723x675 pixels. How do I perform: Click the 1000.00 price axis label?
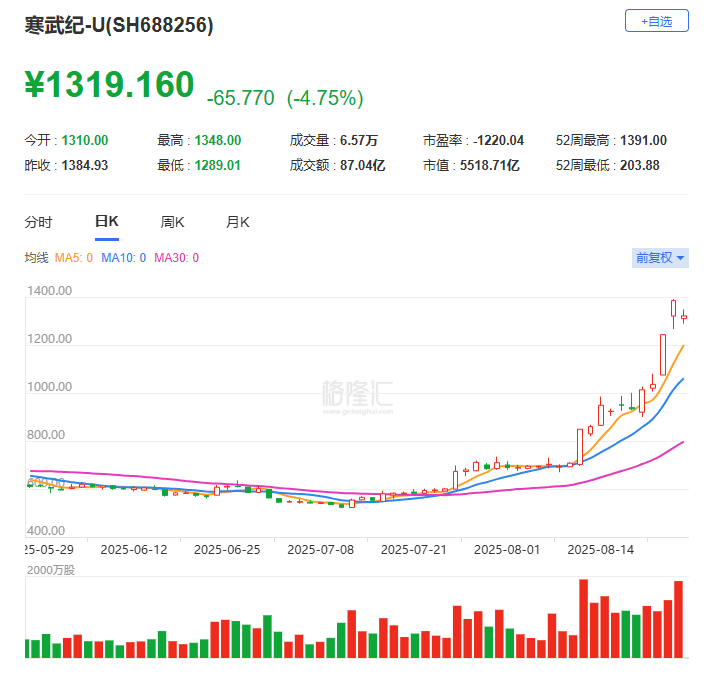click(x=49, y=386)
